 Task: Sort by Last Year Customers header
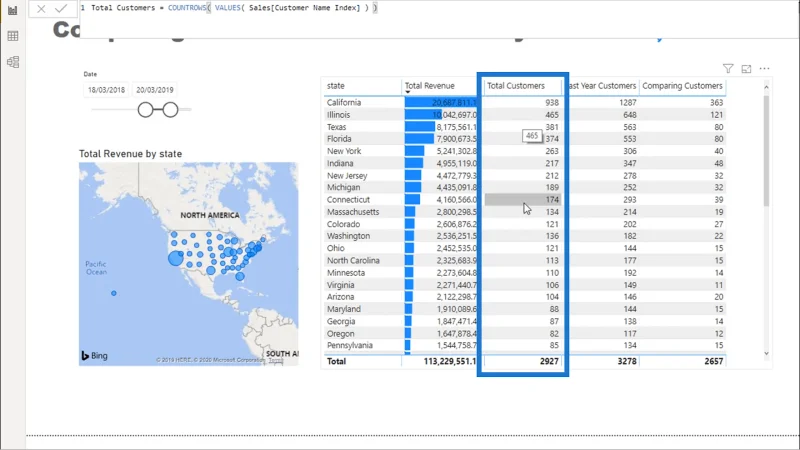click(602, 86)
